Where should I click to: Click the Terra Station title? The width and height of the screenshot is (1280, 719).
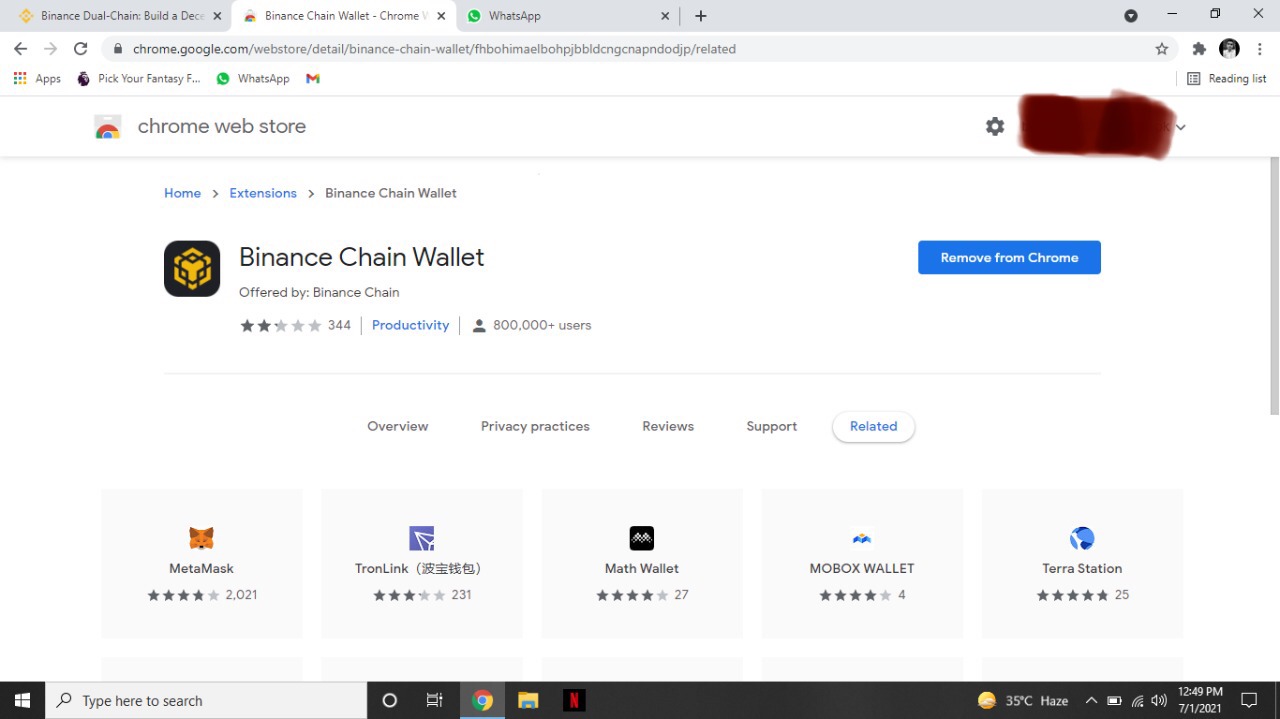[1082, 568]
